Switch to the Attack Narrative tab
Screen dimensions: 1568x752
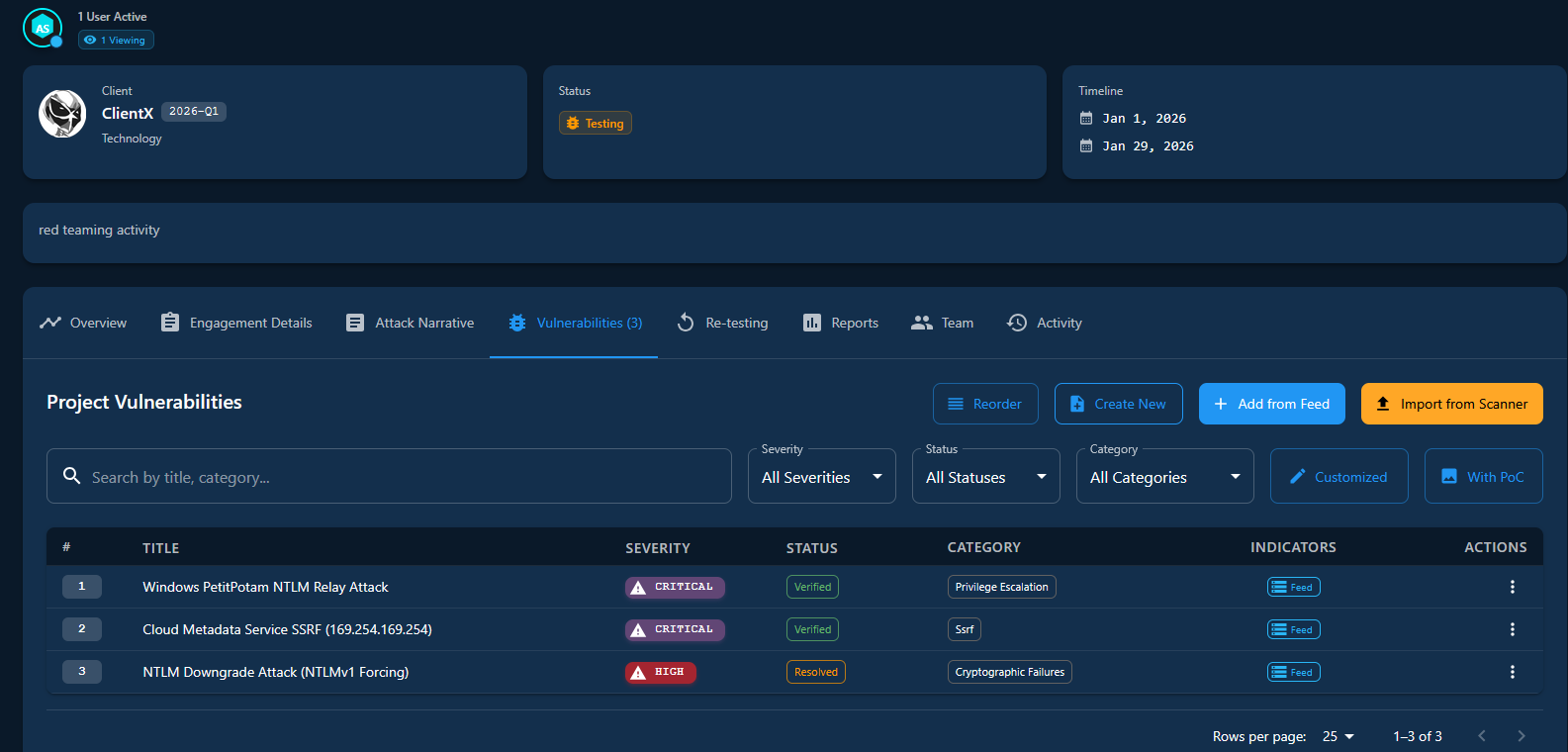pyautogui.click(x=410, y=323)
